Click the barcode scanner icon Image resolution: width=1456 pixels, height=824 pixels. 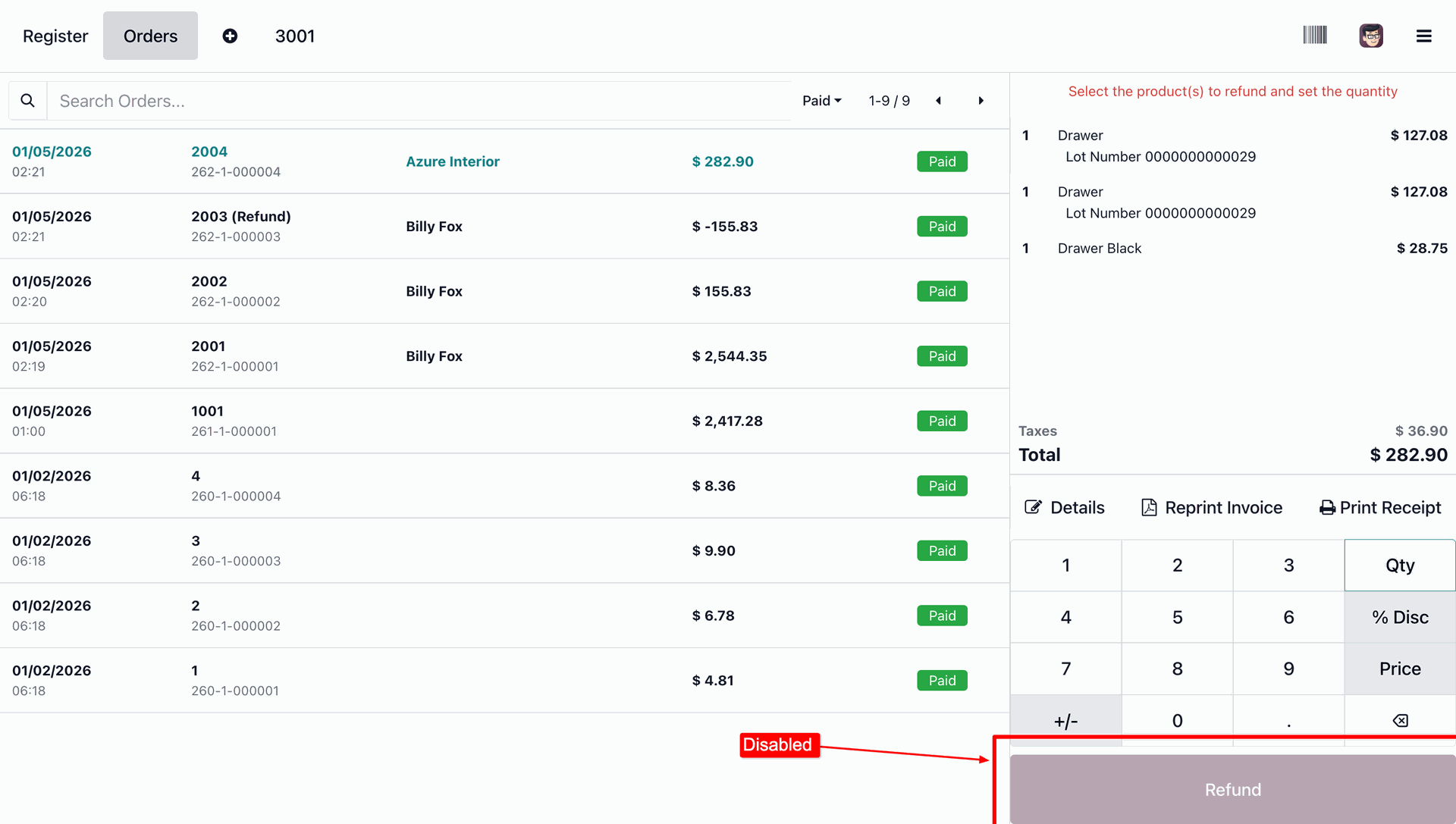[1314, 36]
